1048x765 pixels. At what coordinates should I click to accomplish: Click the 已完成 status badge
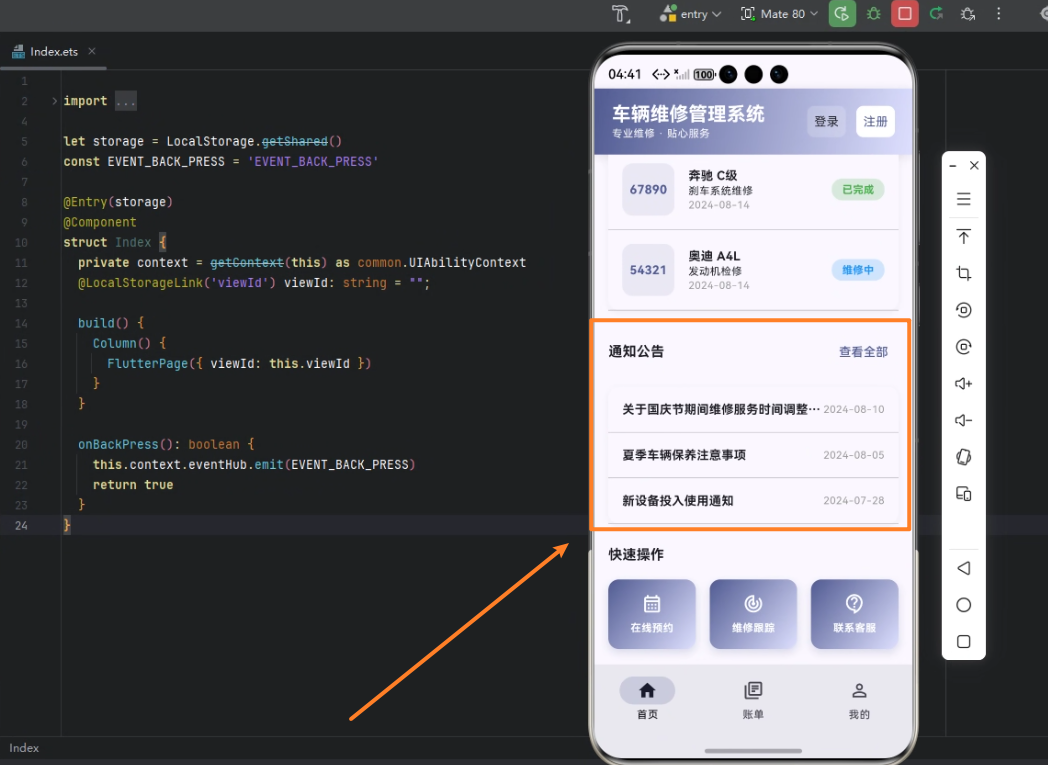858,190
